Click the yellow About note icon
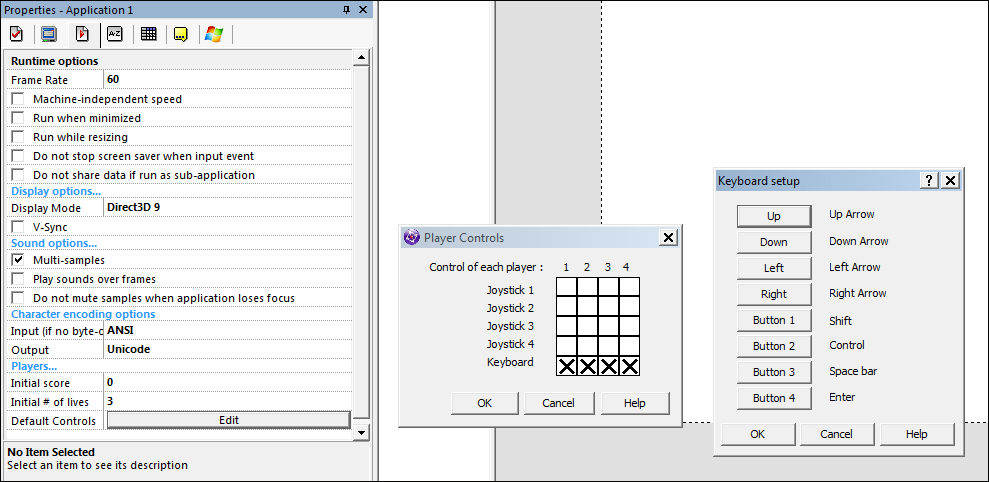989x482 pixels. tap(180, 34)
